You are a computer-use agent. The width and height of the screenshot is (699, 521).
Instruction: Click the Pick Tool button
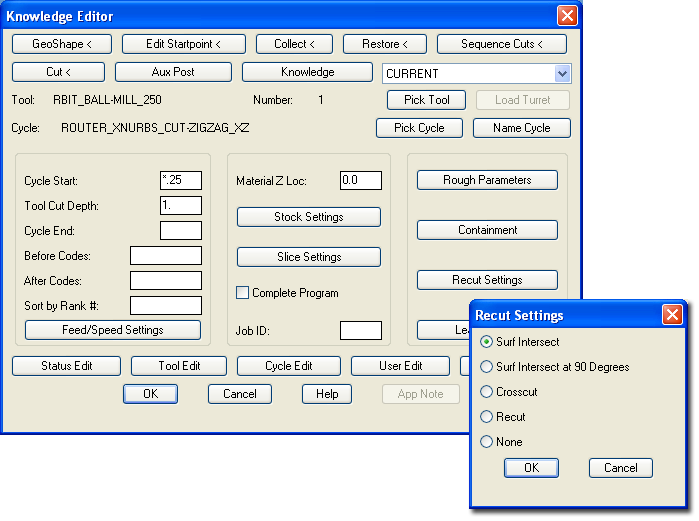click(x=427, y=100)
